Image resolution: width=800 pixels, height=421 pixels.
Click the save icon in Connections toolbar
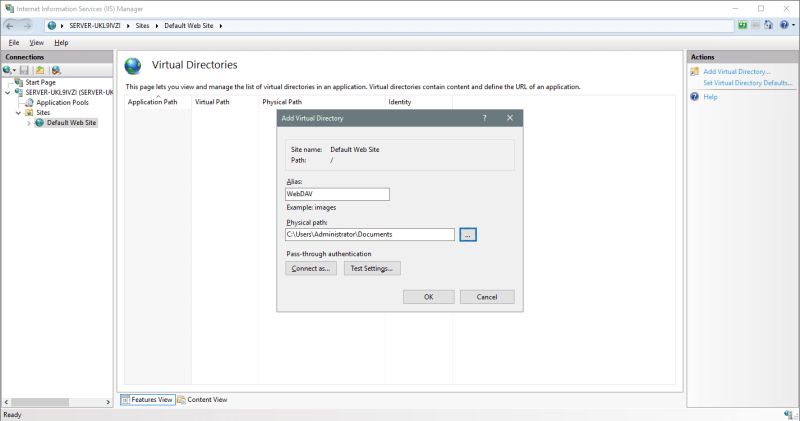(x=24, y=70)
